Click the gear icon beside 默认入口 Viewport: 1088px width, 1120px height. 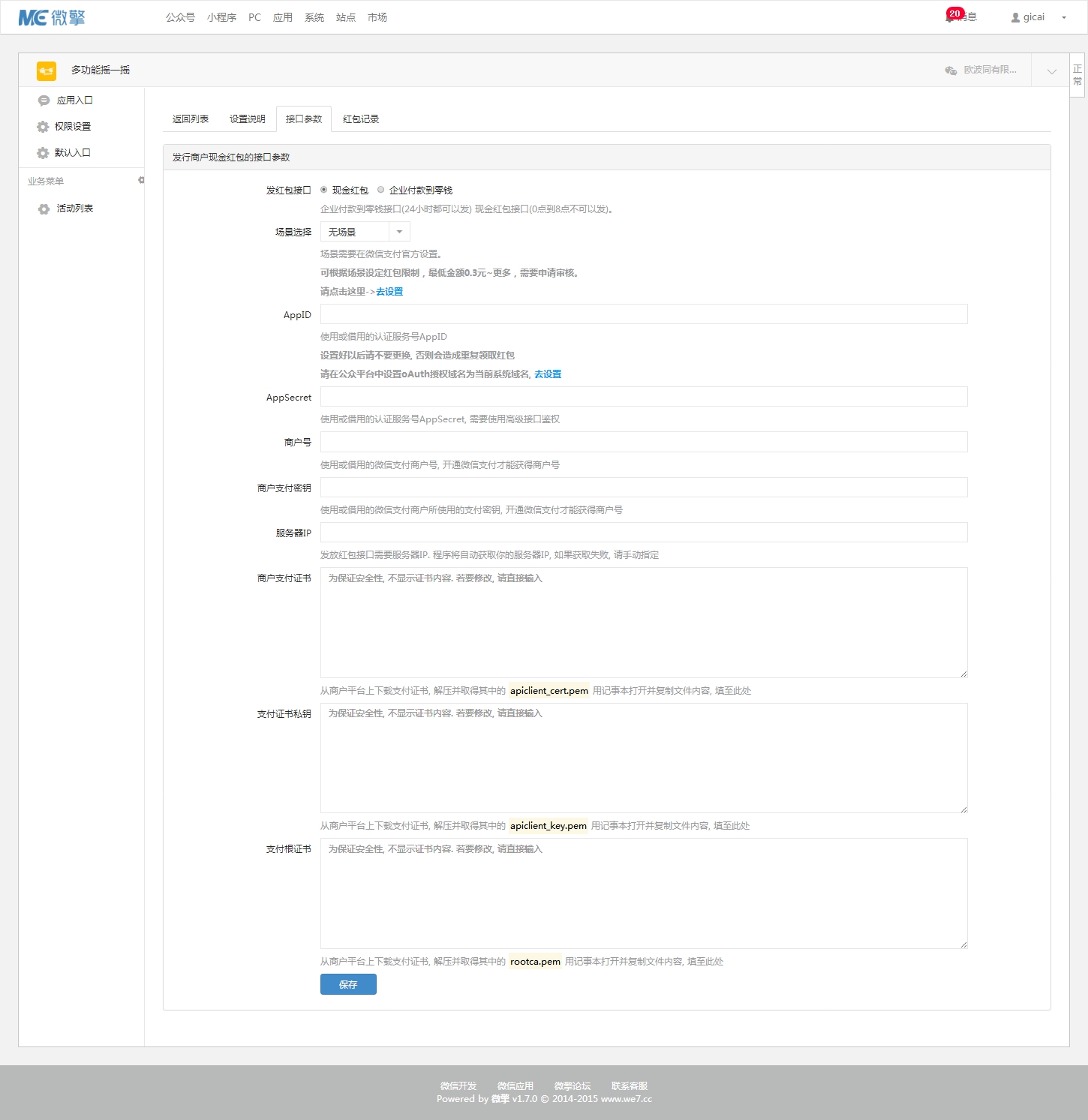(43, 153)
